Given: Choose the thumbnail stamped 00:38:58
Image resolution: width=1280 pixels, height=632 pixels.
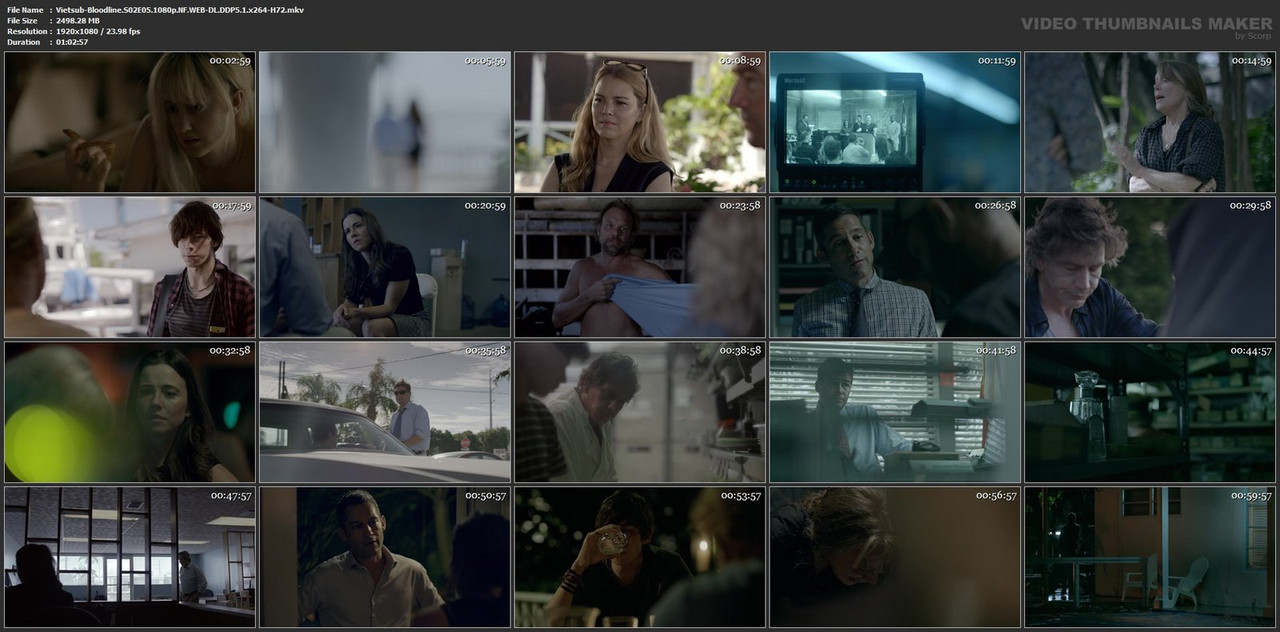Looking at the screenshot, I should [x=640, y=412].
